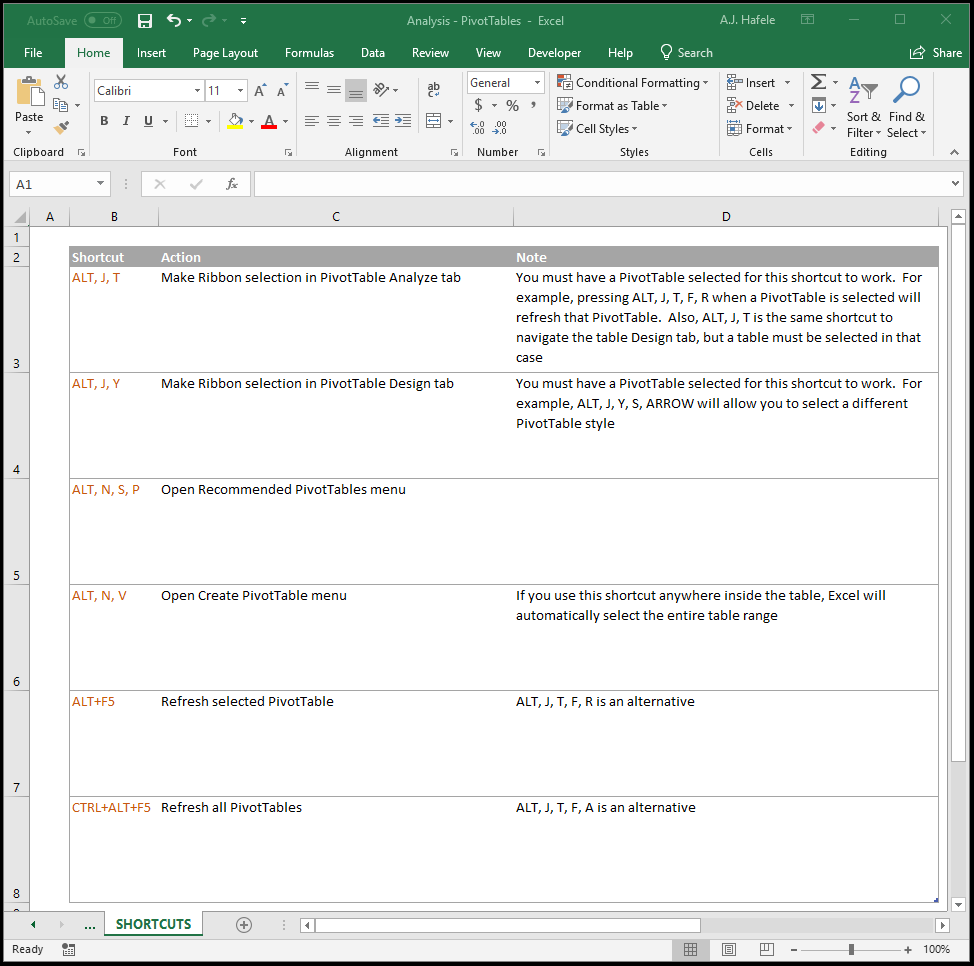Image resolution: width=974 pixels, height=966 pixels.
Task: Click Increase Decimal icon
Action: pyautogui.click(x=477, y=128)
